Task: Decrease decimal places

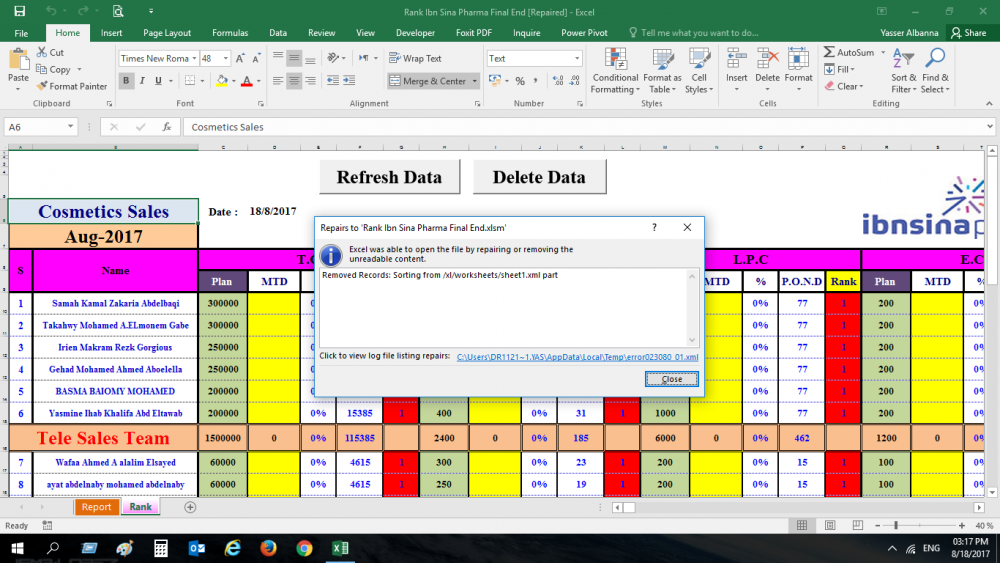Action: 575,81
